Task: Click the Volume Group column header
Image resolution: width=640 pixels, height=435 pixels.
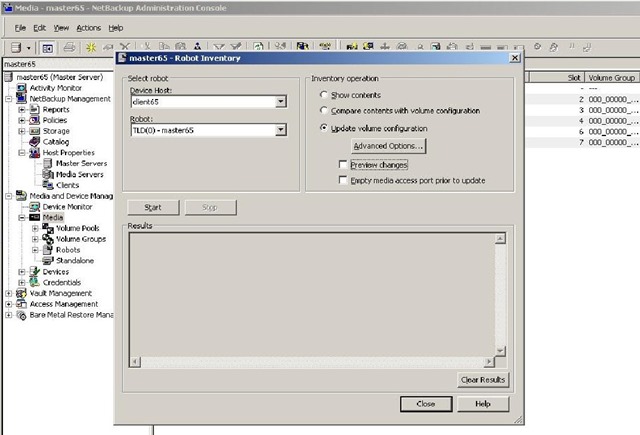Action: pyautogui.click(x=611, y=78)
